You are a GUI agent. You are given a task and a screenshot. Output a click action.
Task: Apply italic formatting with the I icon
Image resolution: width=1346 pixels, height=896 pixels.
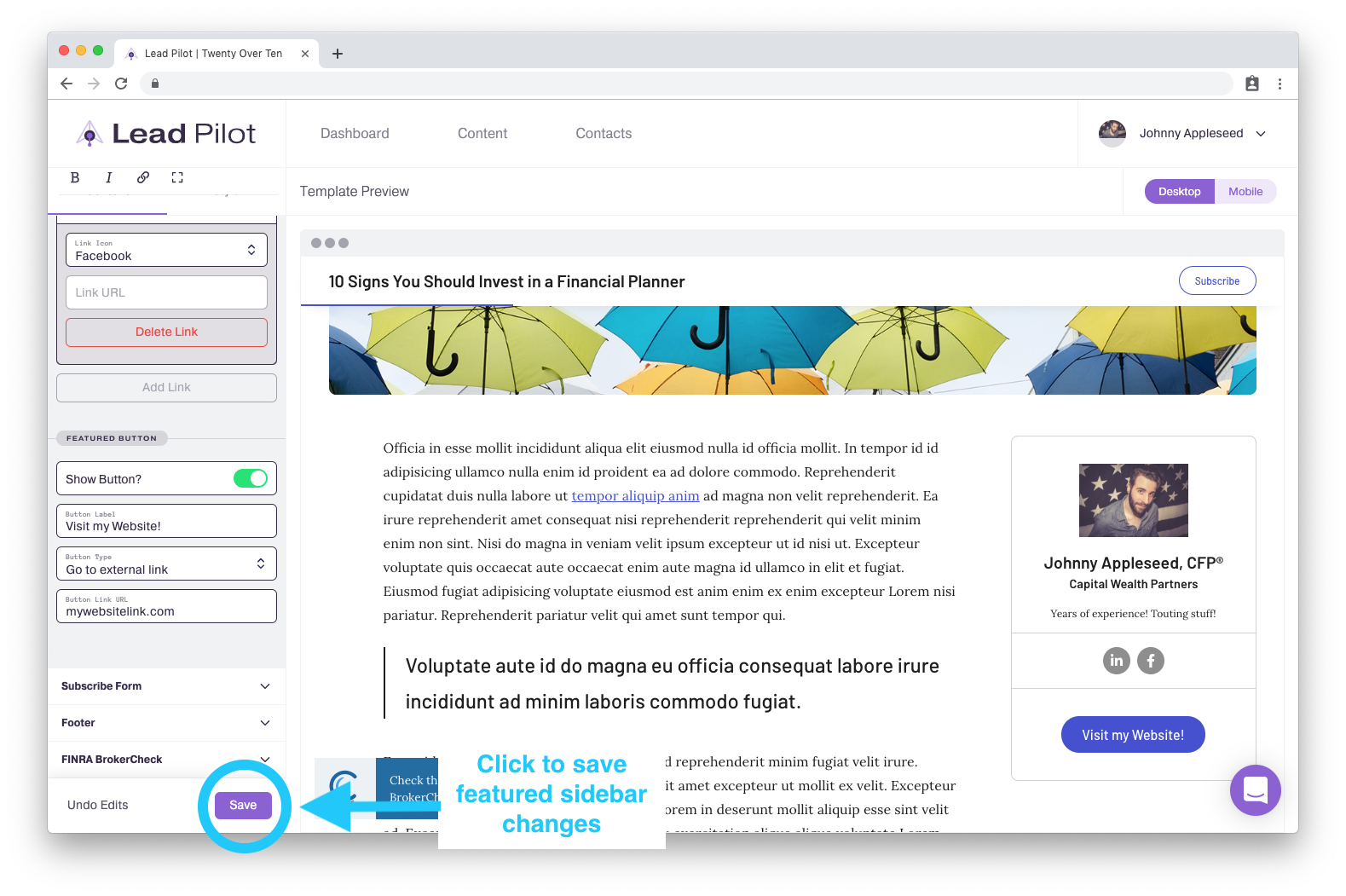[x=108, y=177]
